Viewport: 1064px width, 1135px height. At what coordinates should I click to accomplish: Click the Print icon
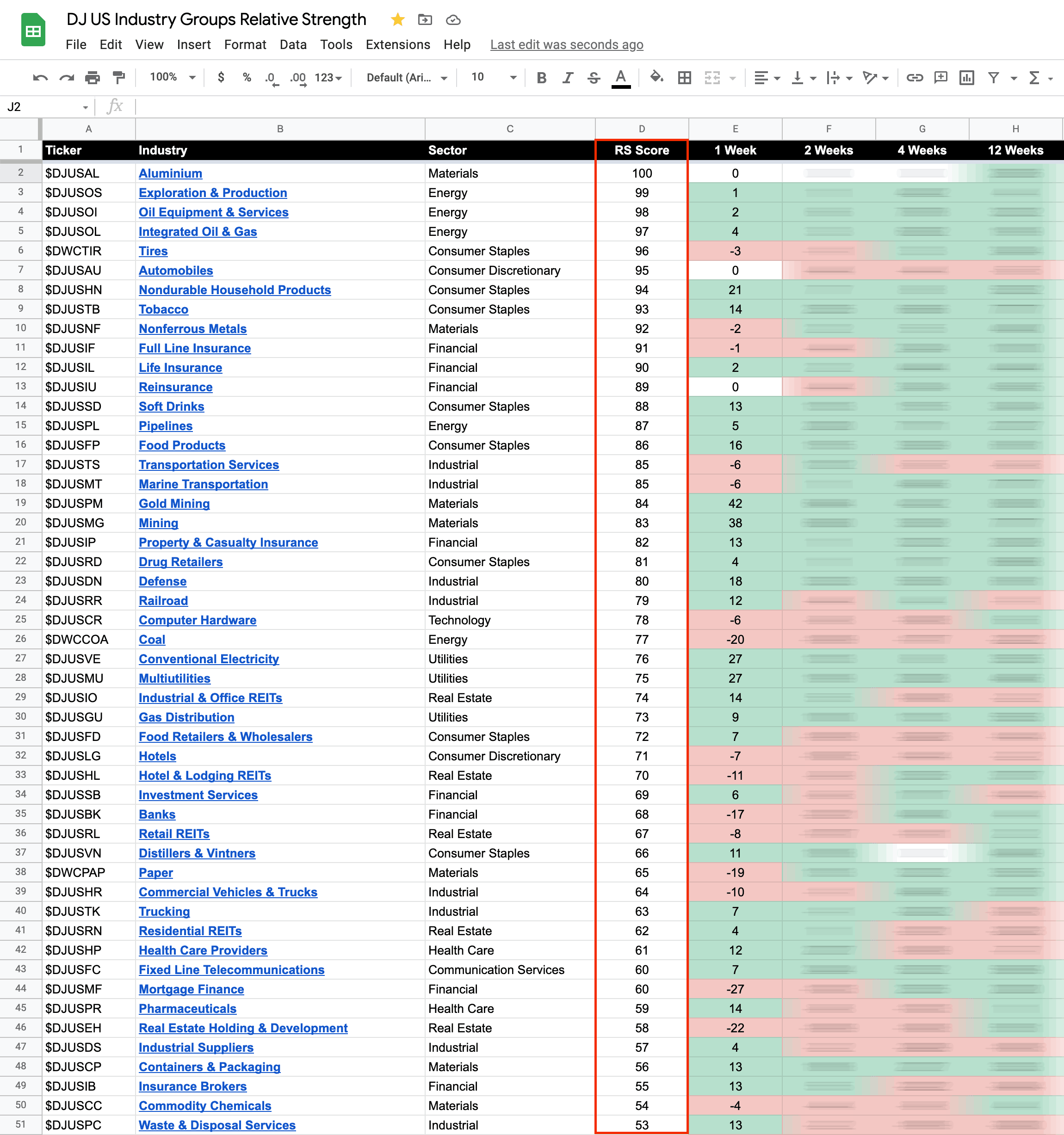[x=93, y=78]
